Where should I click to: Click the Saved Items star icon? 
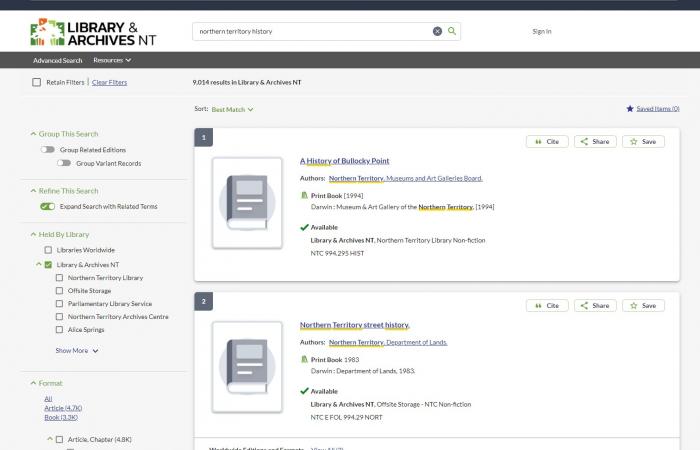tap(630, 108)
